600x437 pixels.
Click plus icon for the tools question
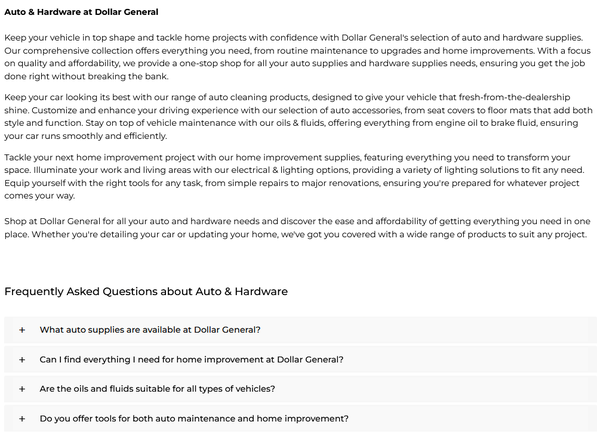22,418
